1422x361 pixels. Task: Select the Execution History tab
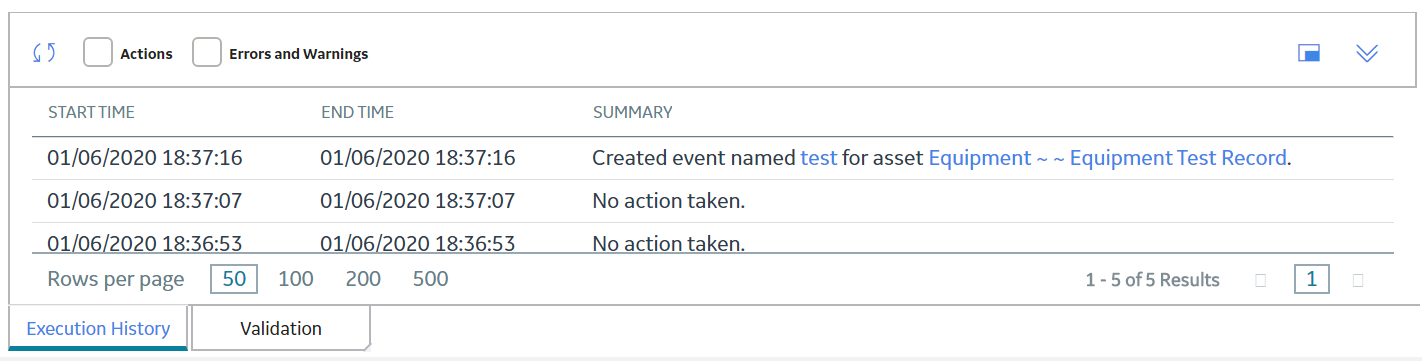pyautogui.click(x=98, y=328)
